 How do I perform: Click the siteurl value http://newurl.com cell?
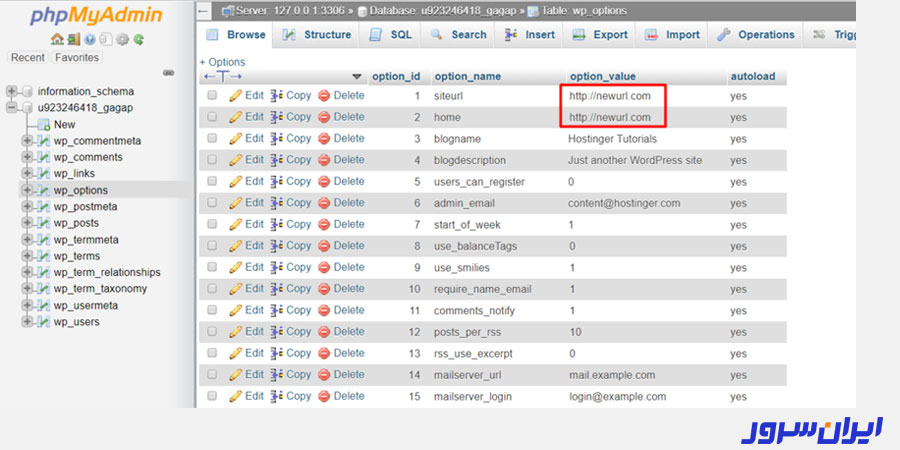click(610, 96)
